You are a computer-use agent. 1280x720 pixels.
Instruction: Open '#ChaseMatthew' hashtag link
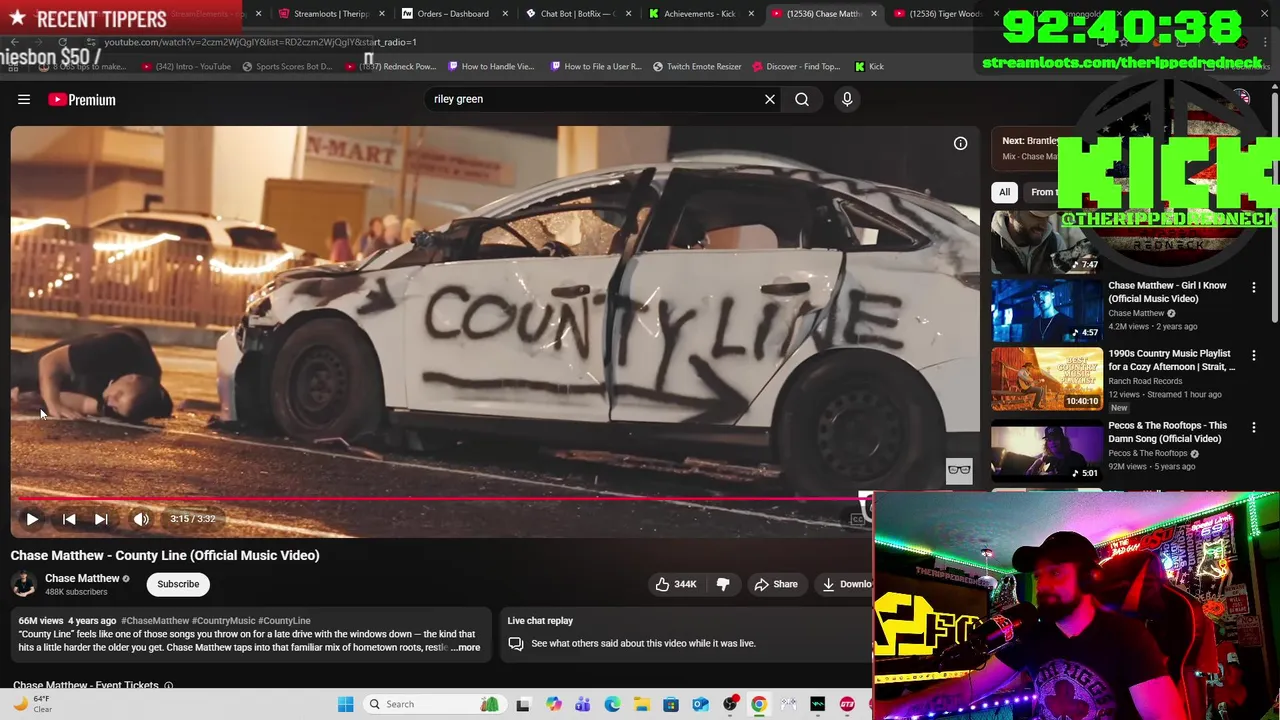(155, 621)
